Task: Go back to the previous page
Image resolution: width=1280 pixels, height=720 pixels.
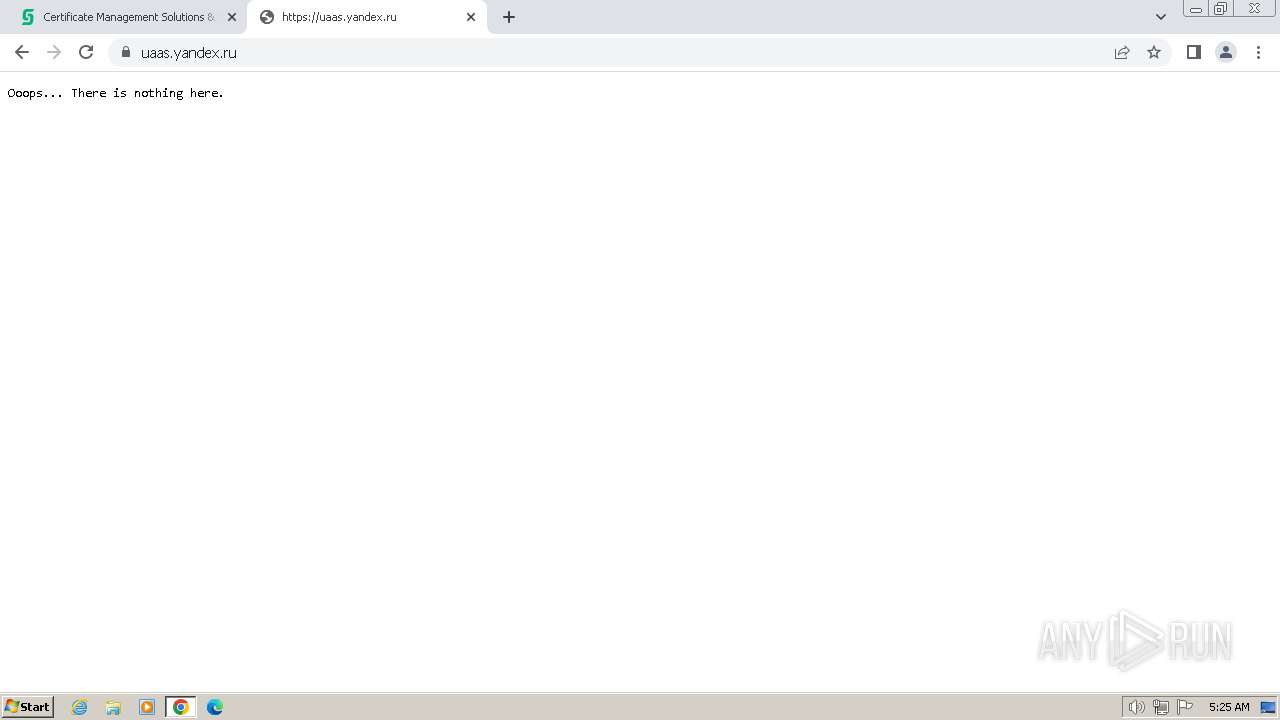Action: click(x=22, y=52)
